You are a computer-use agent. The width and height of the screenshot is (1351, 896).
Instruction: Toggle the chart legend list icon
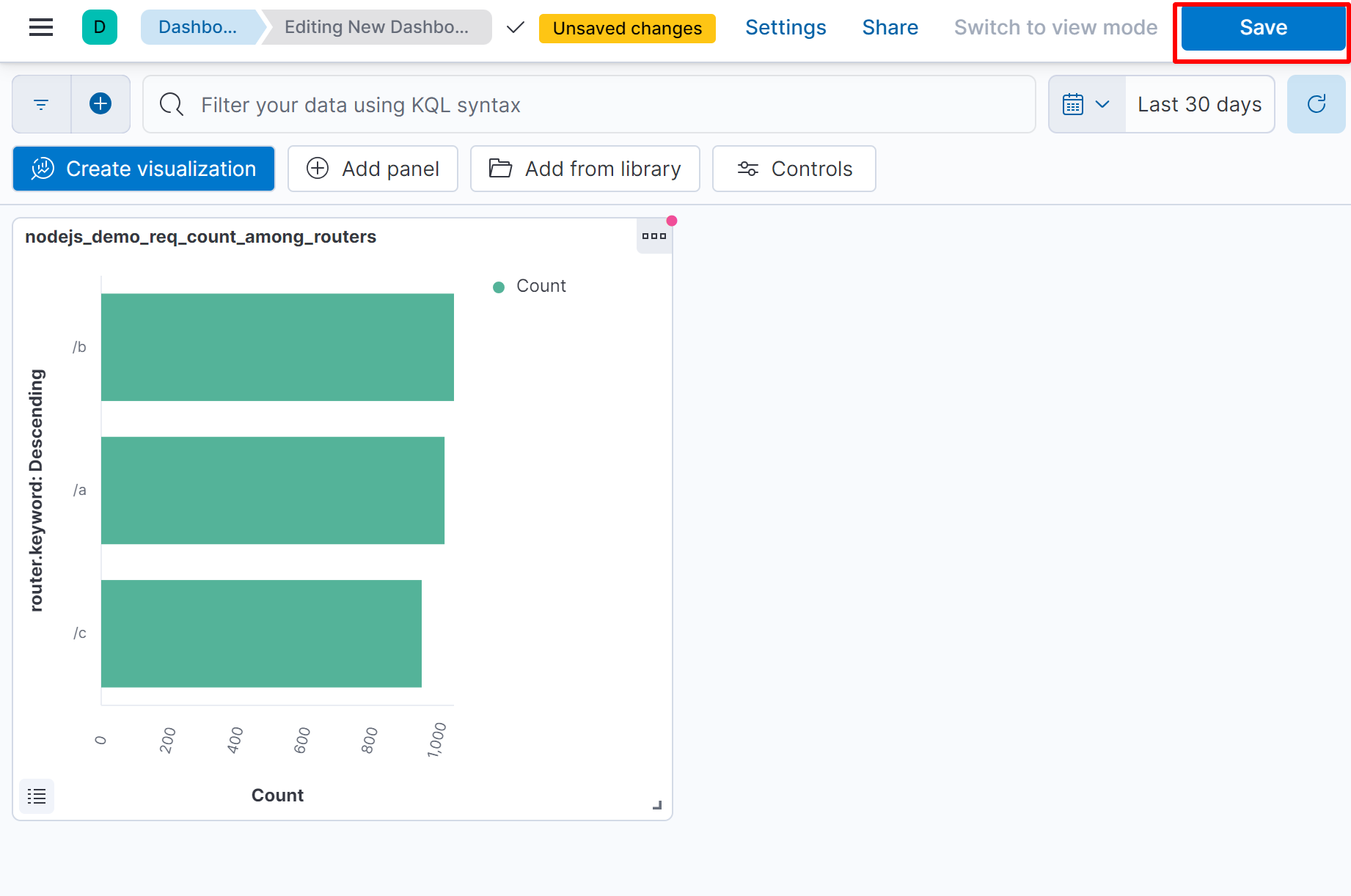coord(37,796)
